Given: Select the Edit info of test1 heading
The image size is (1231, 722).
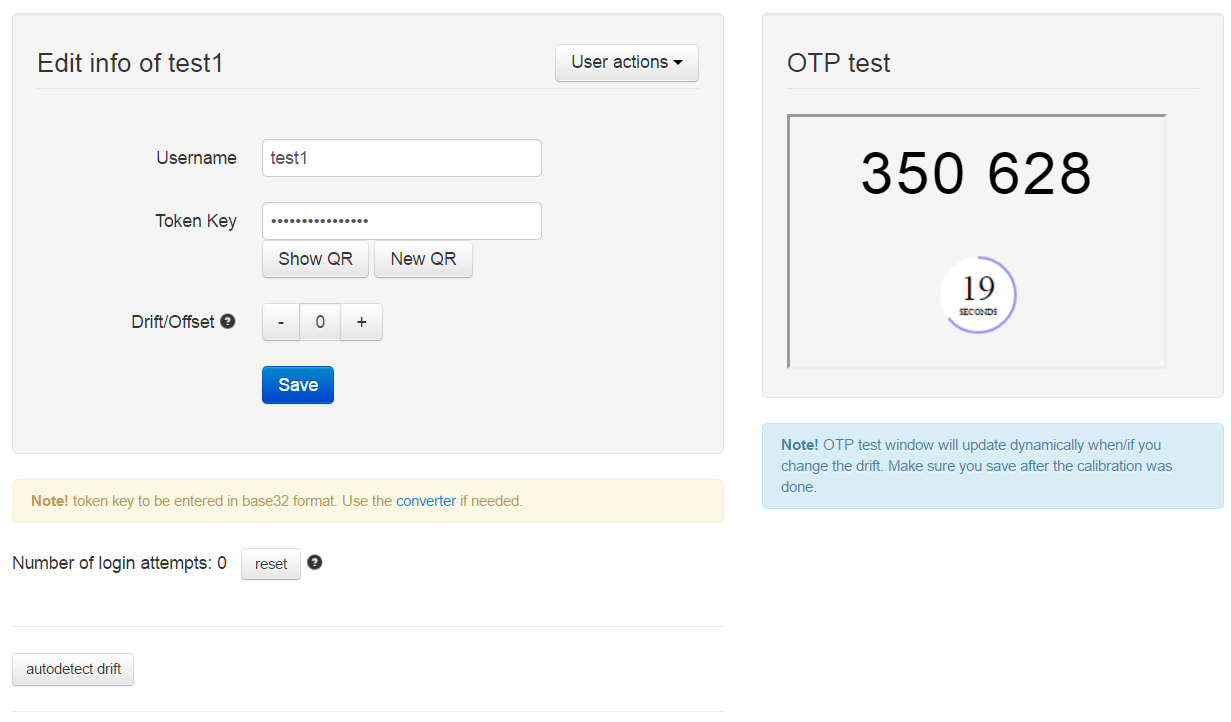Looking at the screenshot, I should pos(130,63).
